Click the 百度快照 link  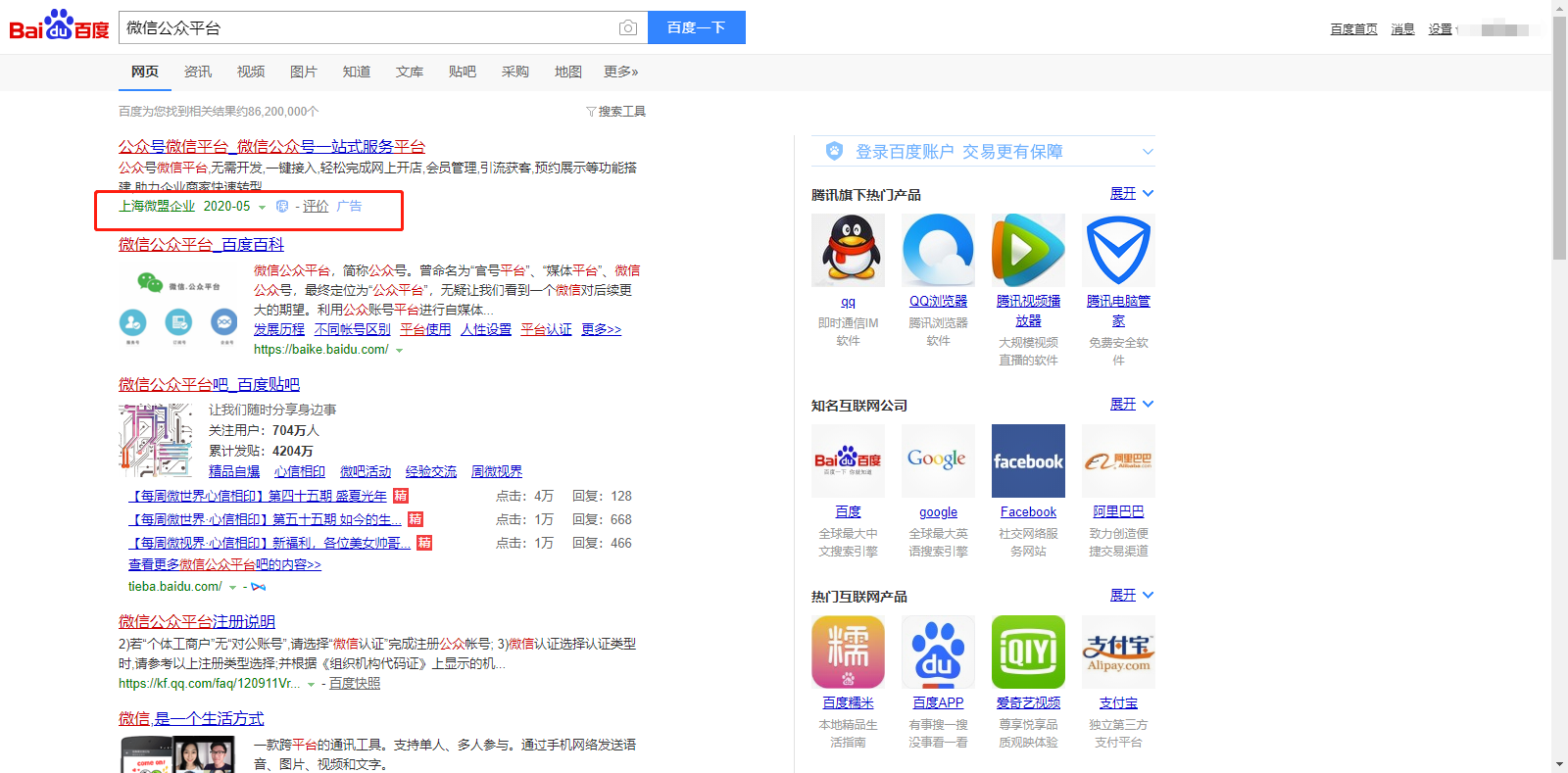[355, 684]
